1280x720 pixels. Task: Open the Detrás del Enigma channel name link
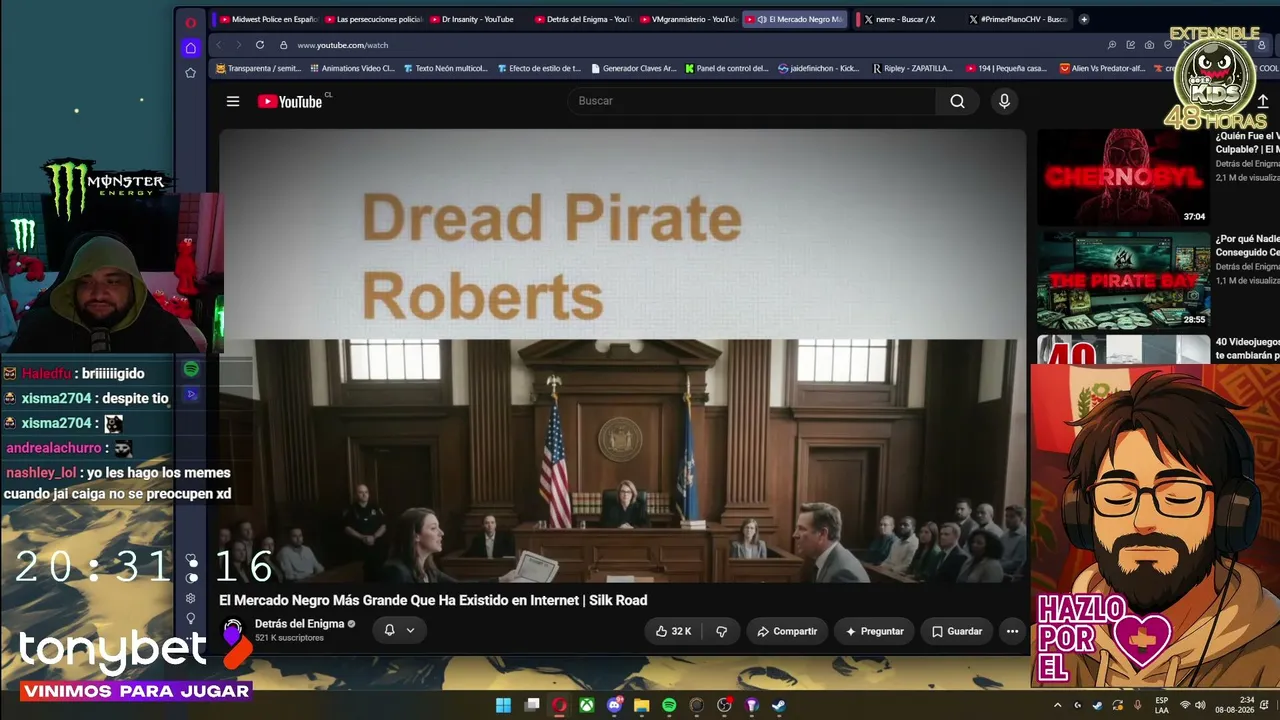299,624
